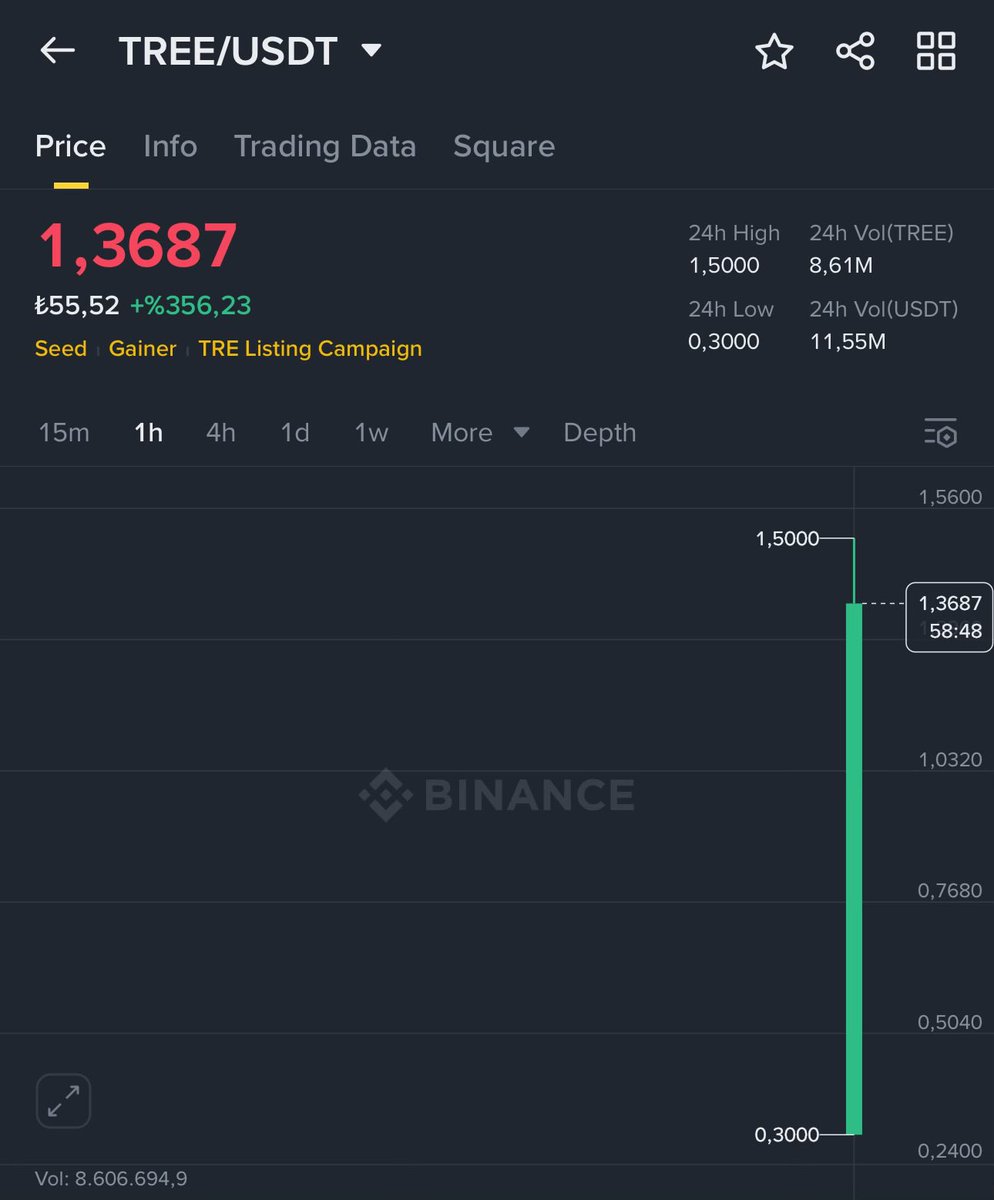Open the share options icon
Image resolution: width=994 pixels, height=1200 pixels.
click(855, 50)
